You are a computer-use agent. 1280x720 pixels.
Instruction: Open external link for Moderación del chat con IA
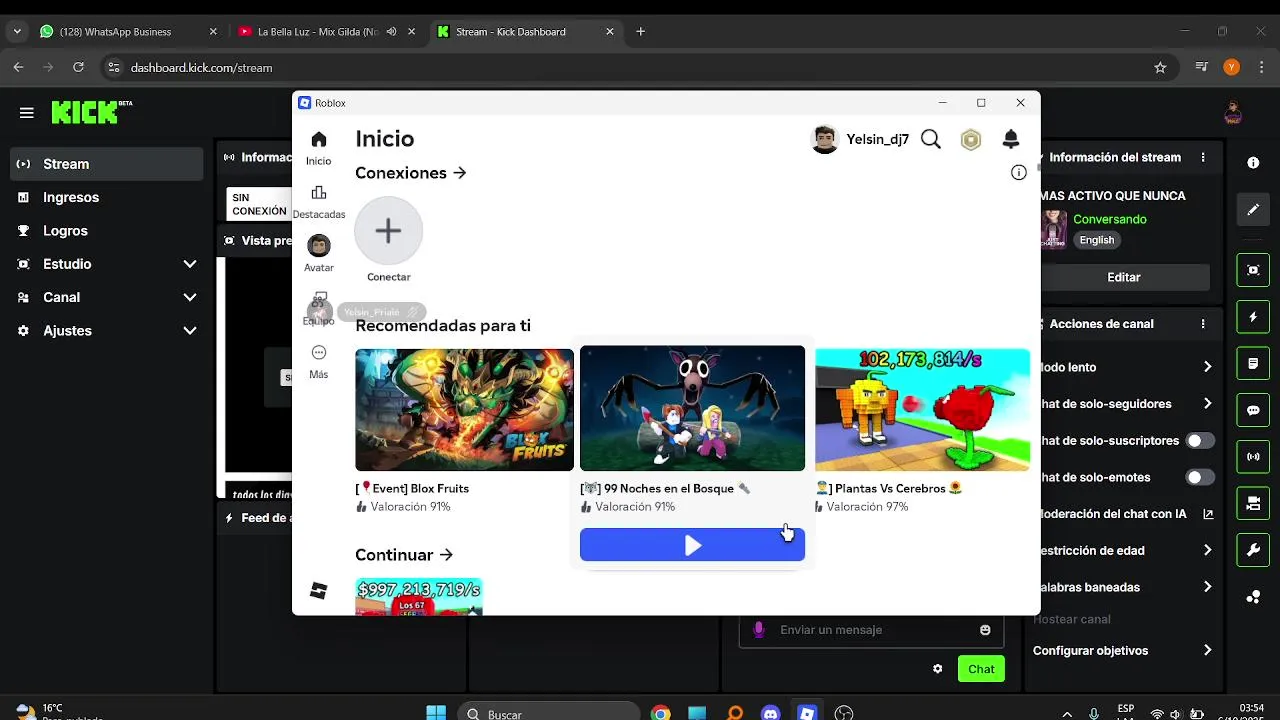(1208, 514)
